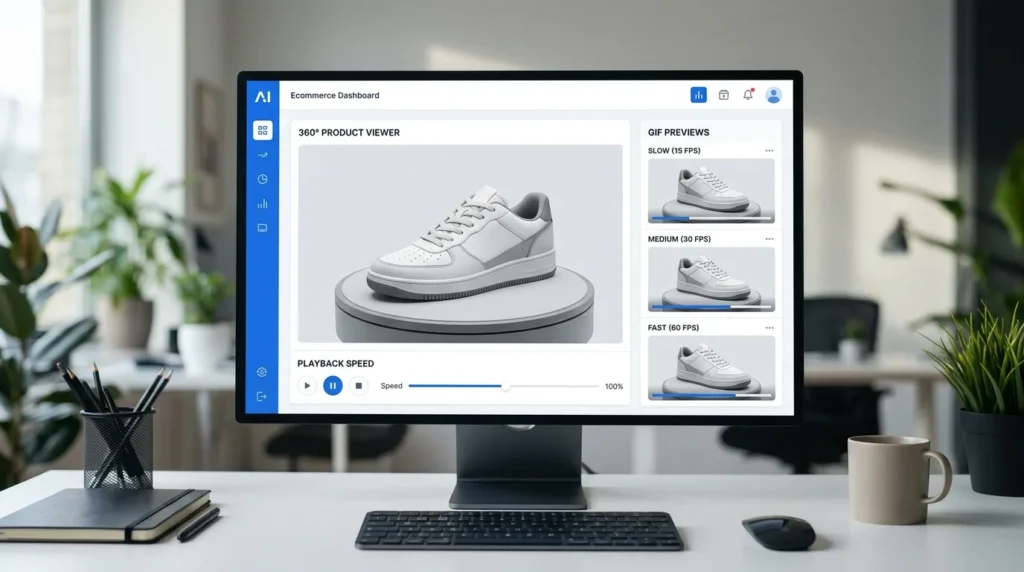The height and width of the screenshot is (572, 1024).
Task: Select the FAST (60 FPS) GIF thumbnail
Action: coord(711,368)
